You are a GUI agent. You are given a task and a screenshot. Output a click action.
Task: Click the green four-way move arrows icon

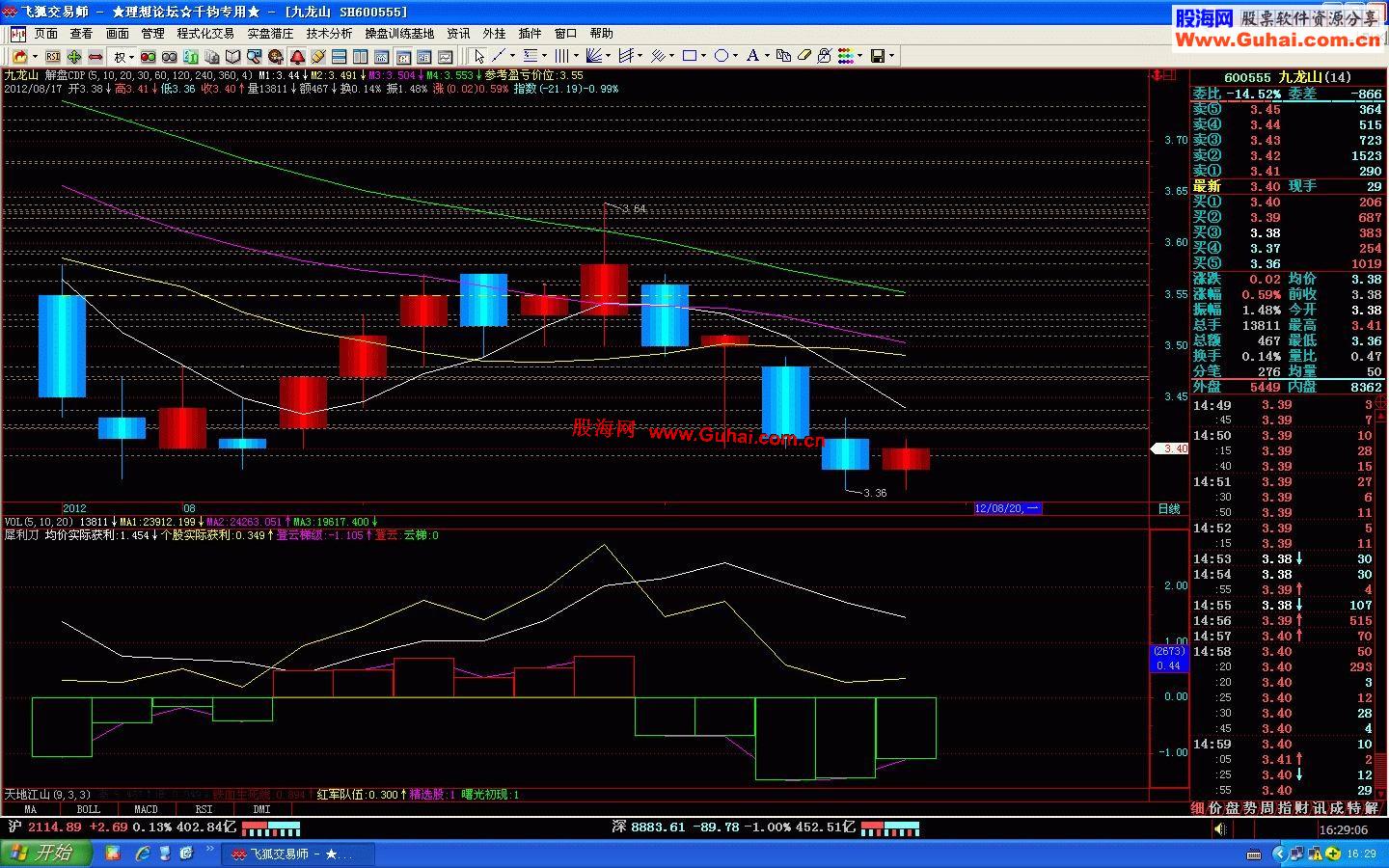74,57
